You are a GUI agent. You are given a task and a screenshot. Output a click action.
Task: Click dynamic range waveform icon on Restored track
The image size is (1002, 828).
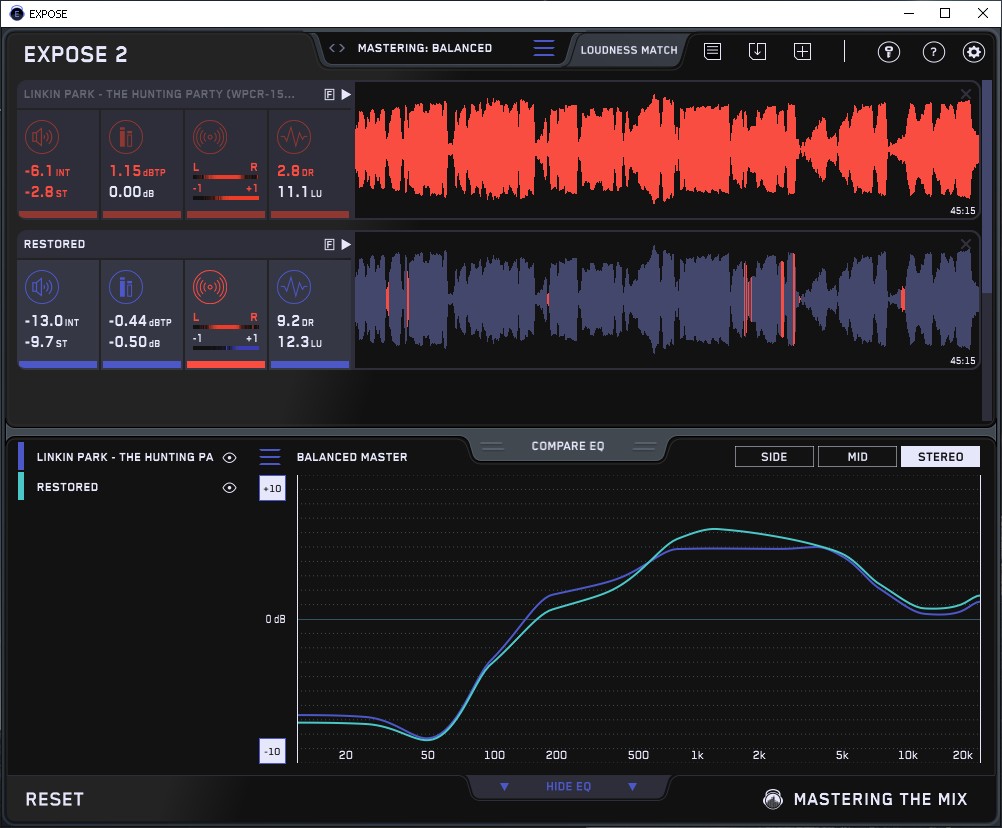[x=294, y=287]
